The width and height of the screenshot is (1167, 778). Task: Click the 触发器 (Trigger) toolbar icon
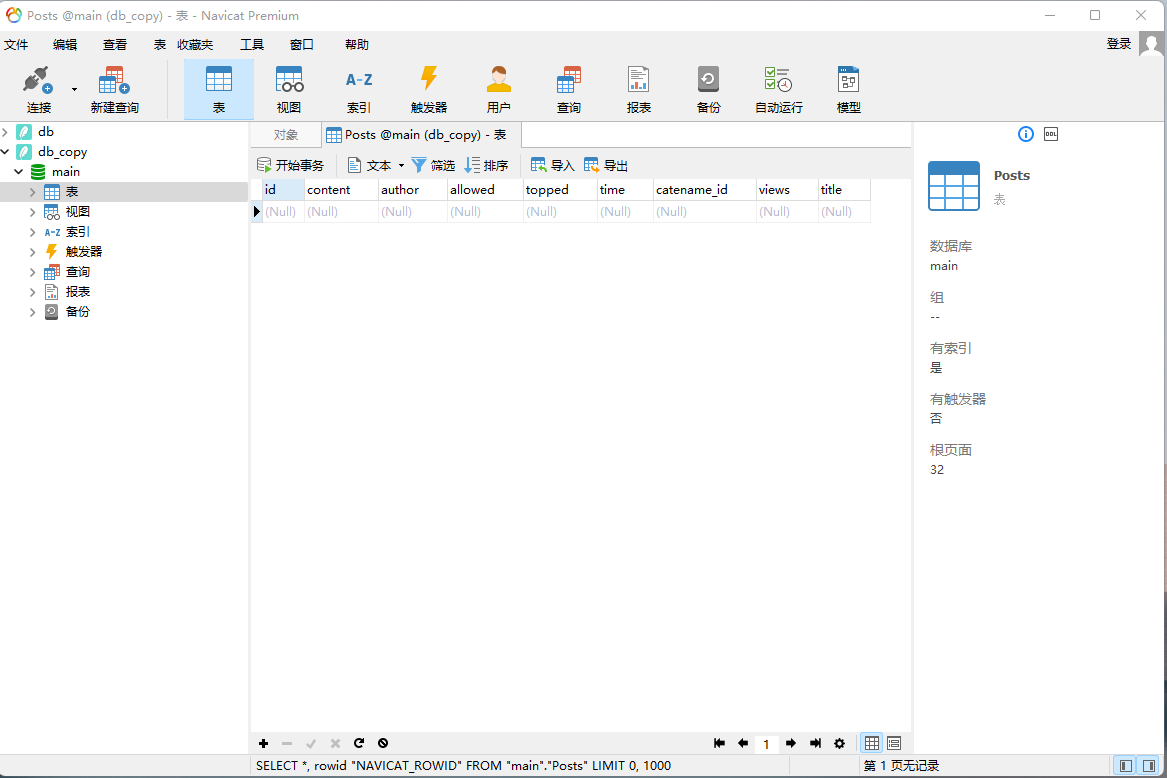428,89
